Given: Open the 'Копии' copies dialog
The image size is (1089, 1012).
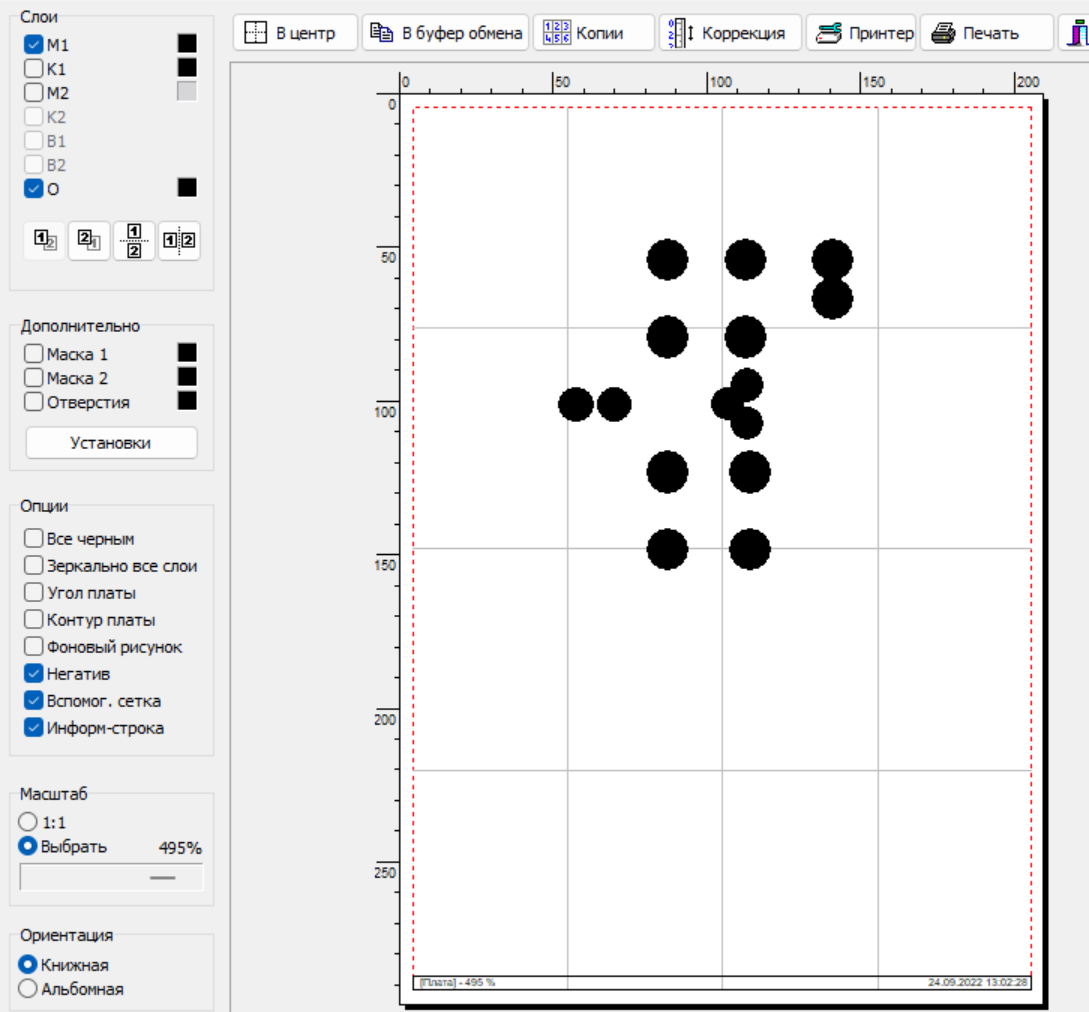Looking at the screenshot, I should [594, 33].
